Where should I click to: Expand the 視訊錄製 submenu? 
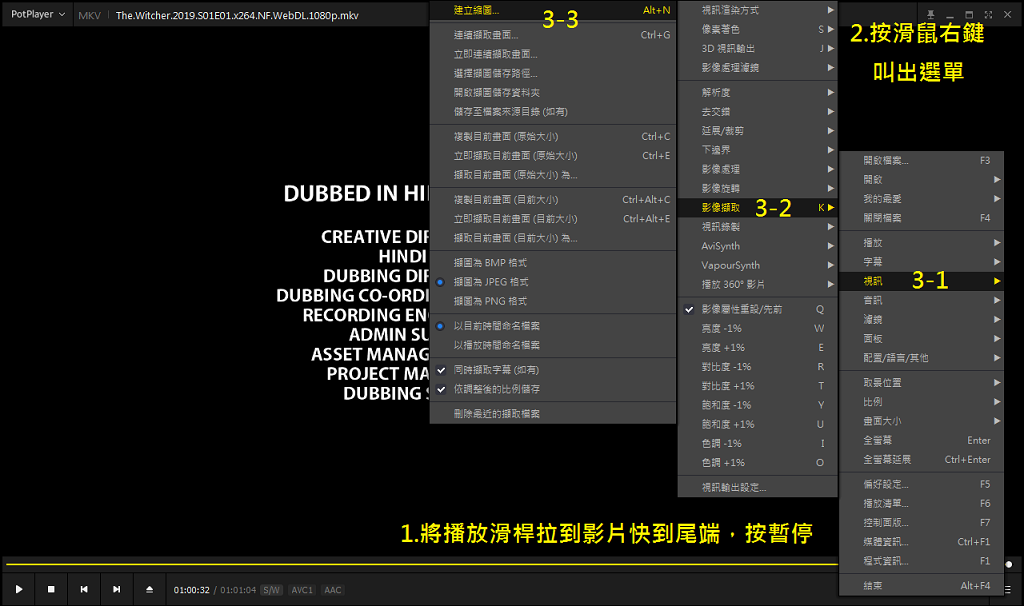pyautogui.click(x=758, y=227)
